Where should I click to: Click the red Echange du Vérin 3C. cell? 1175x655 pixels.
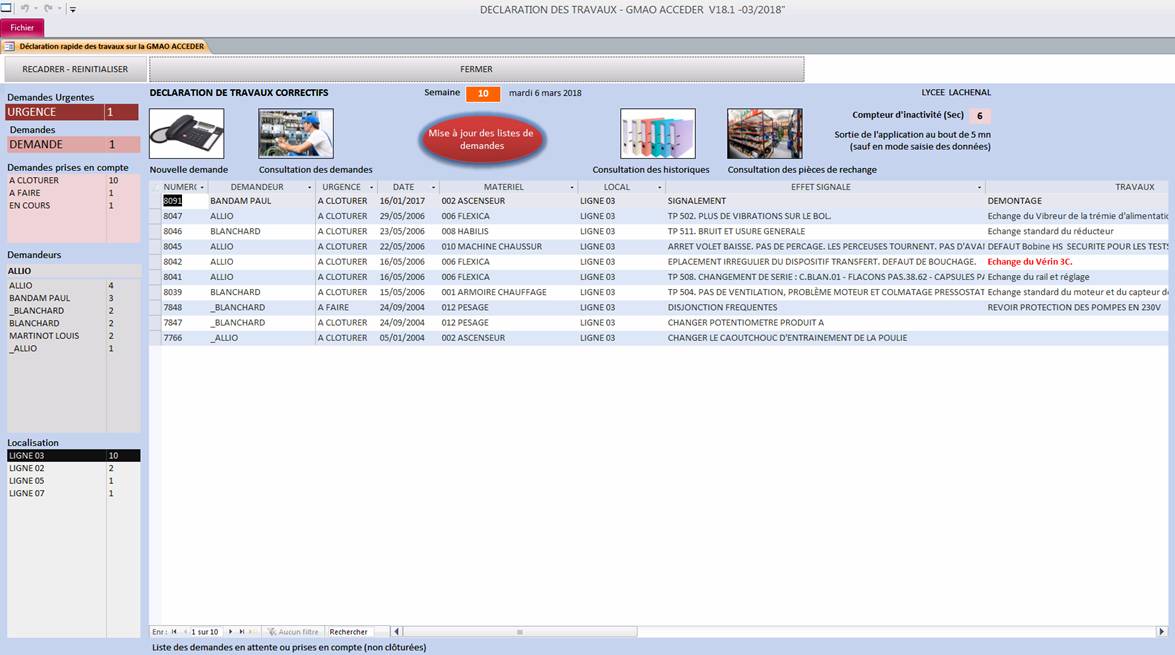click(1077, 262)
